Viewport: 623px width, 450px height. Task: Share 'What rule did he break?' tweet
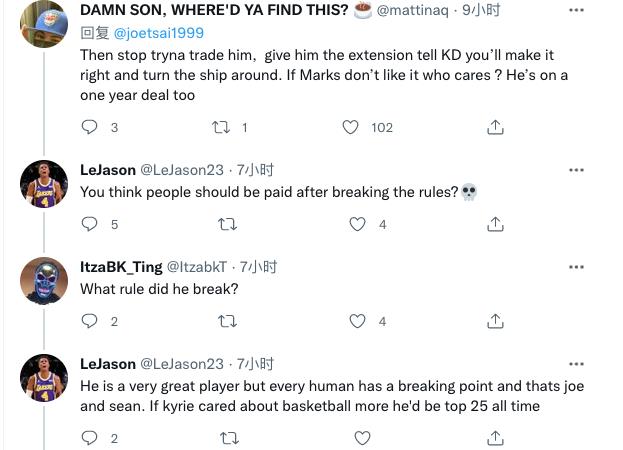click(x=495, y=321)
